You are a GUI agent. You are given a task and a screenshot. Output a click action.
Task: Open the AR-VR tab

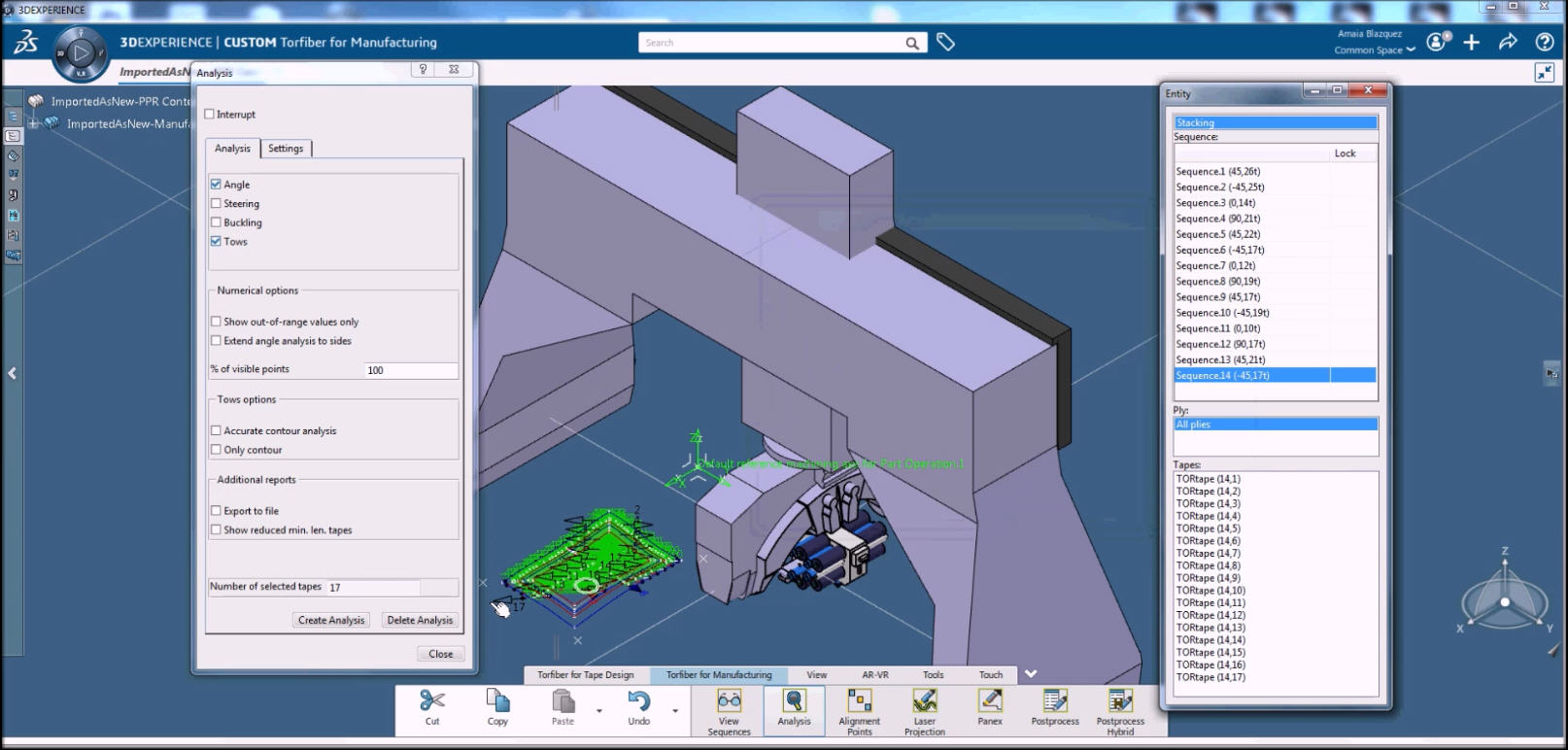(x=875, y=675)
